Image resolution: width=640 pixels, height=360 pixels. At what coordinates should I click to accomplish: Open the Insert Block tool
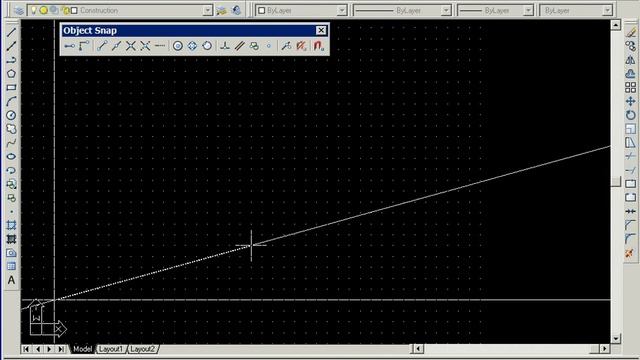click(x=11, y=184)
